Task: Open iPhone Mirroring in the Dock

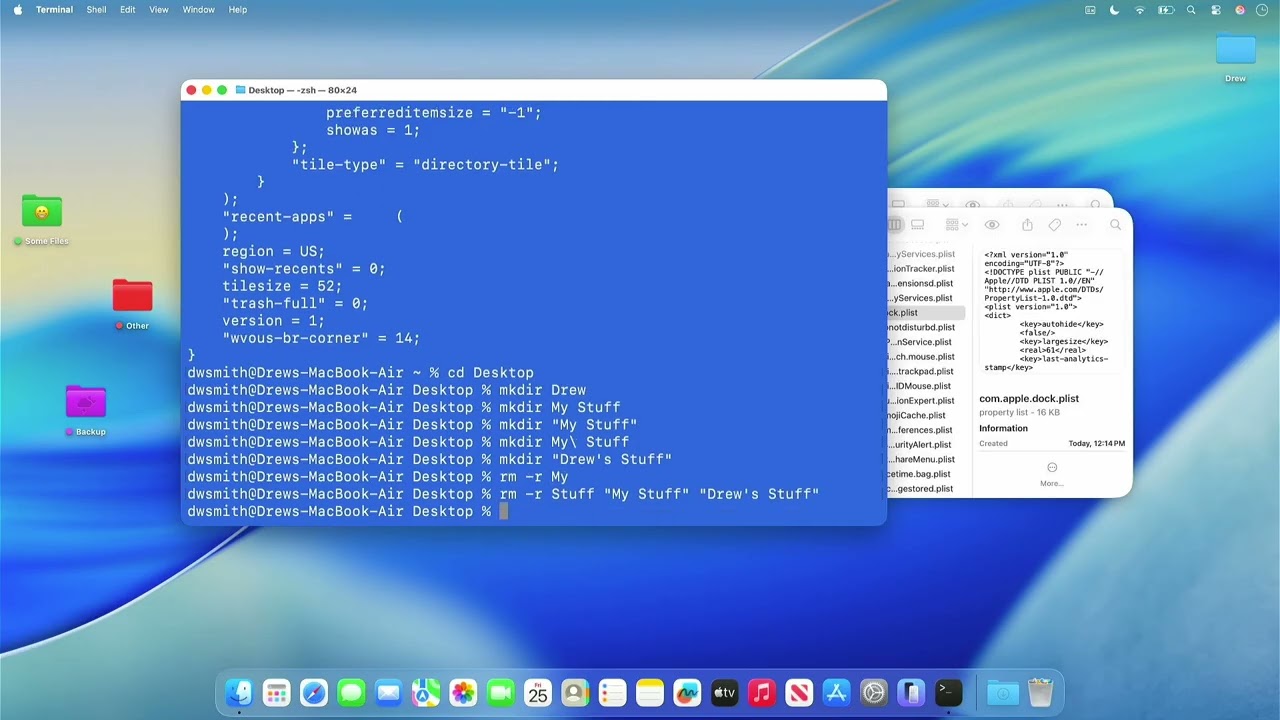Action: tap(911, 692)
